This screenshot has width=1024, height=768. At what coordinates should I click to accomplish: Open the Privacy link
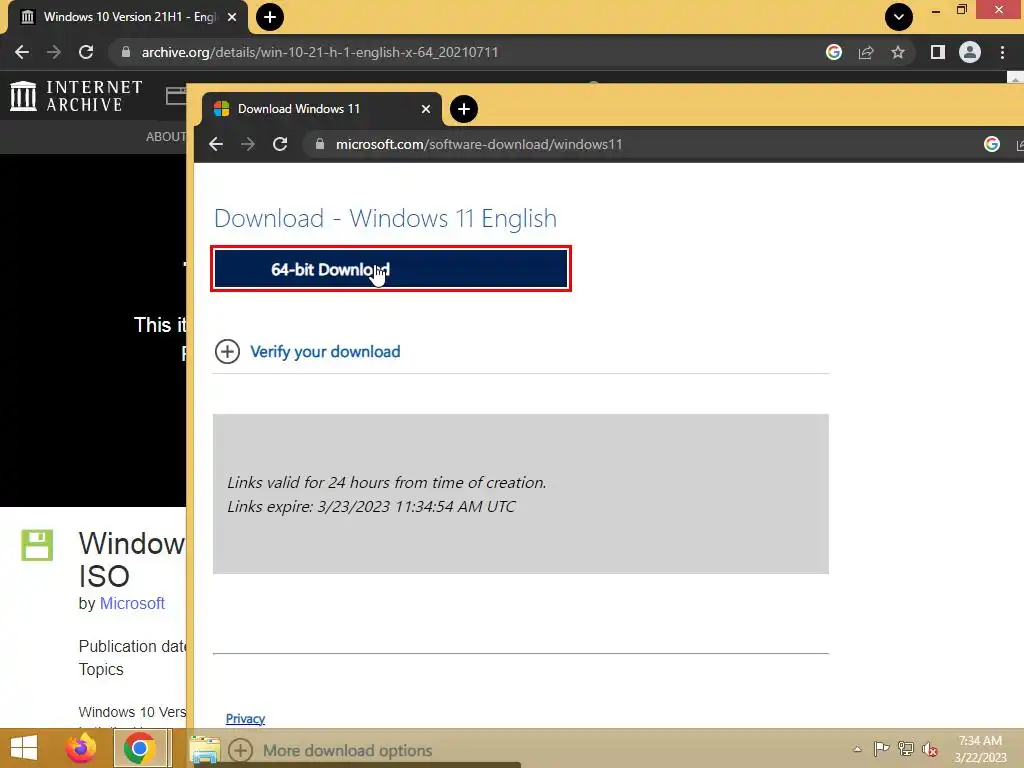pyautogui.click(x=245, y=718)
